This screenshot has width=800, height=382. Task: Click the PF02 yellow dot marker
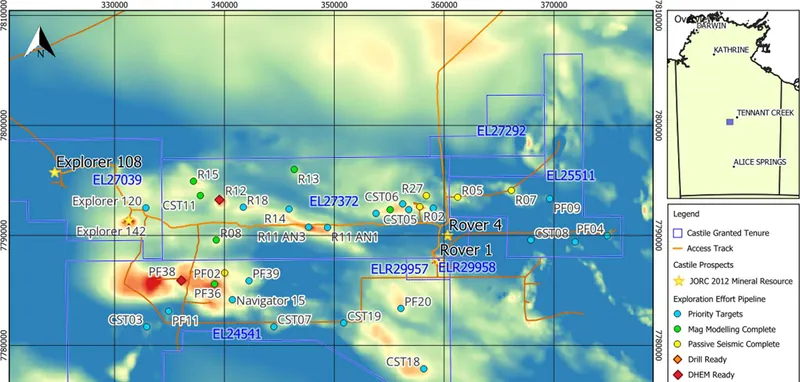(x=224, y=273)
